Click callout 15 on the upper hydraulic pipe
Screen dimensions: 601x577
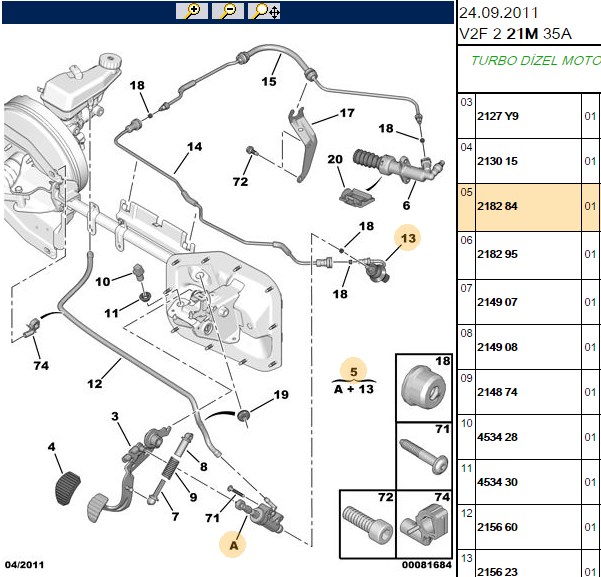point(269,81)
